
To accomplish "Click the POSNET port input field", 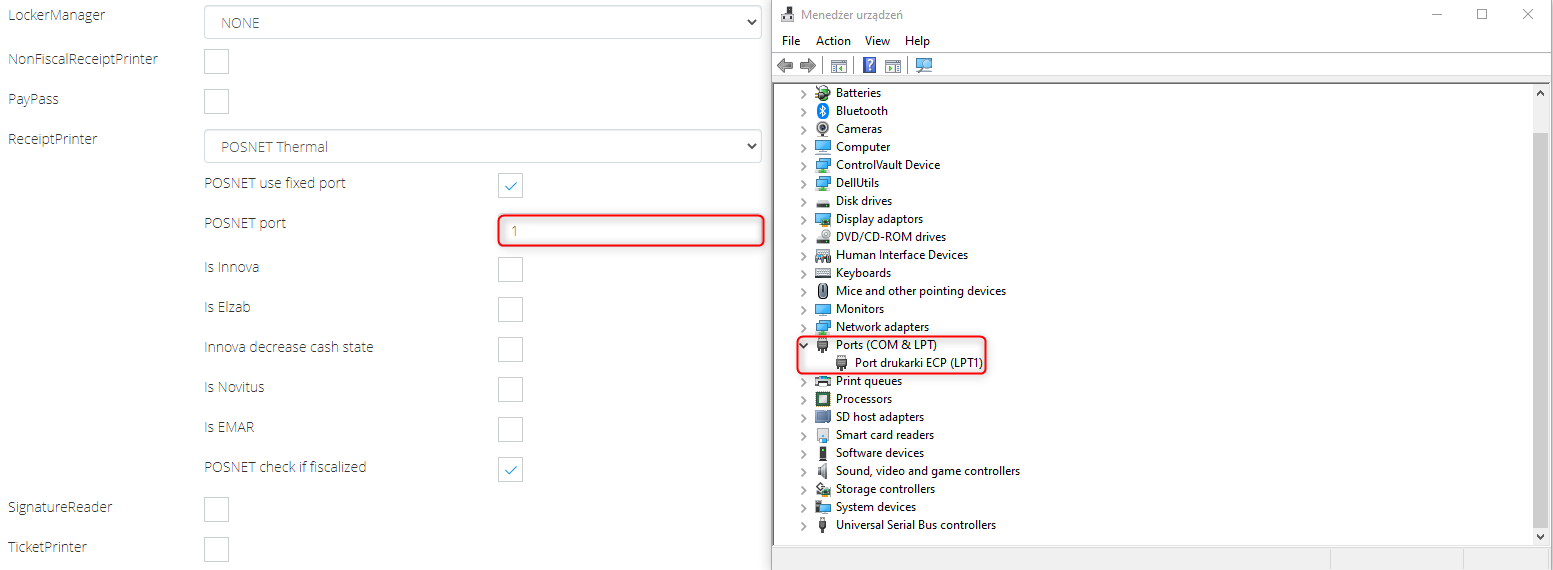I will (631, 231).
